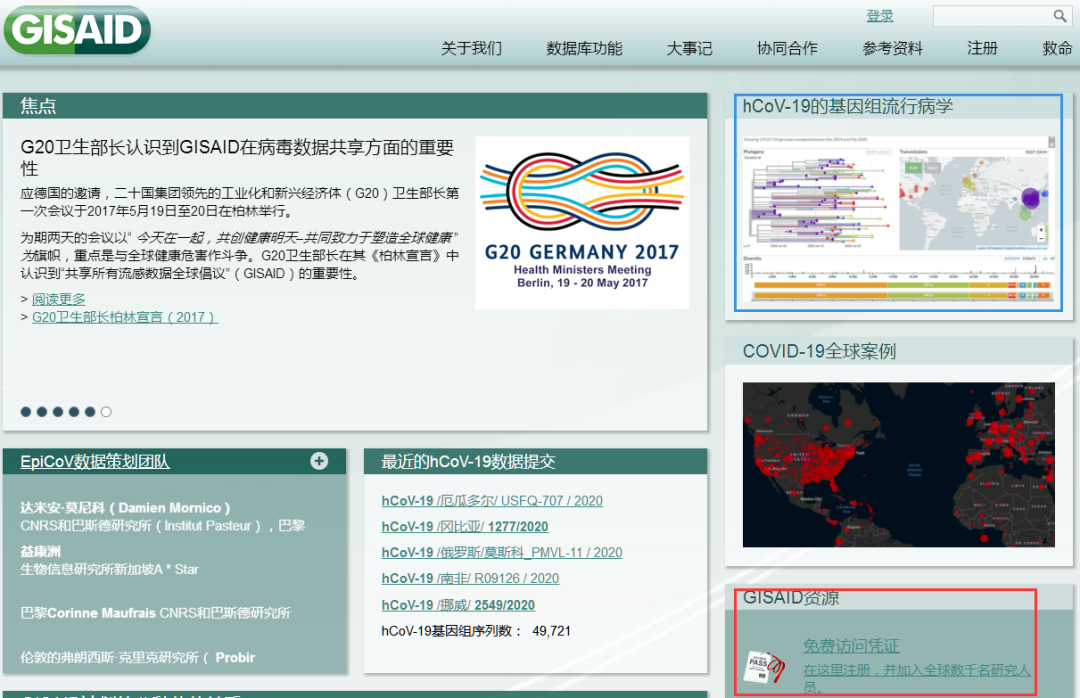
Task: Select the sixth empty carousel dot
Action: click(x=106, y=411)
